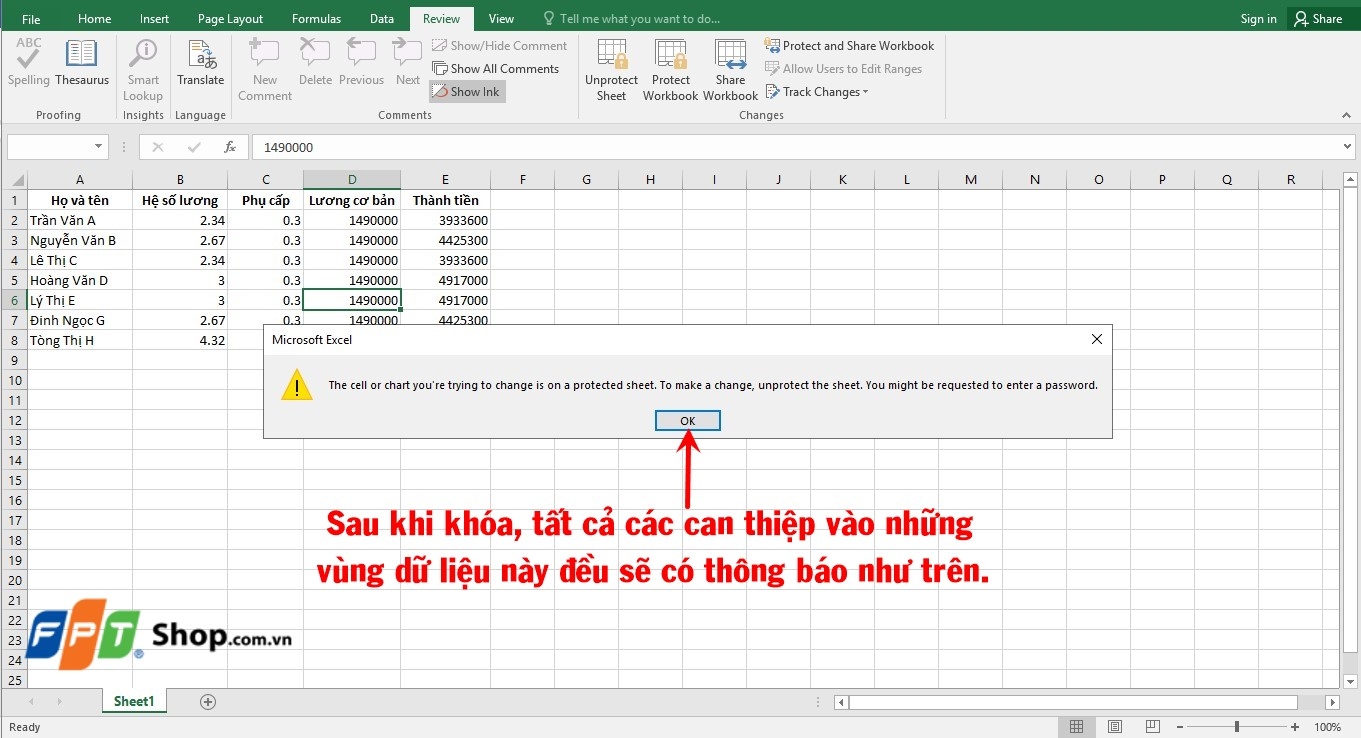Screen dimensions: 1361x738
Task: Switch to the Formulas ribbon tab
Action: pos(316,17)
